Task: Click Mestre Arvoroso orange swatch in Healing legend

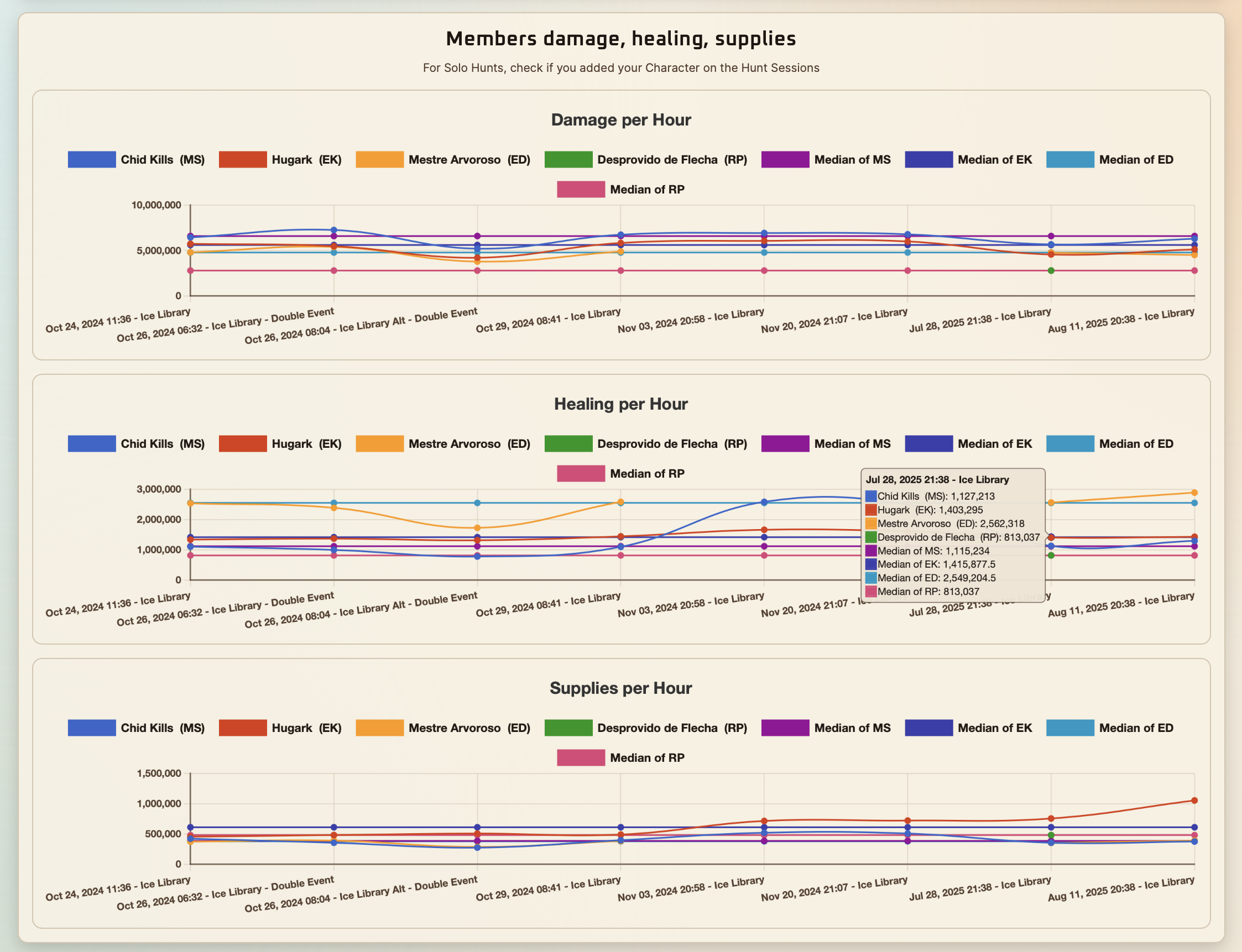Action: [379, 444]
